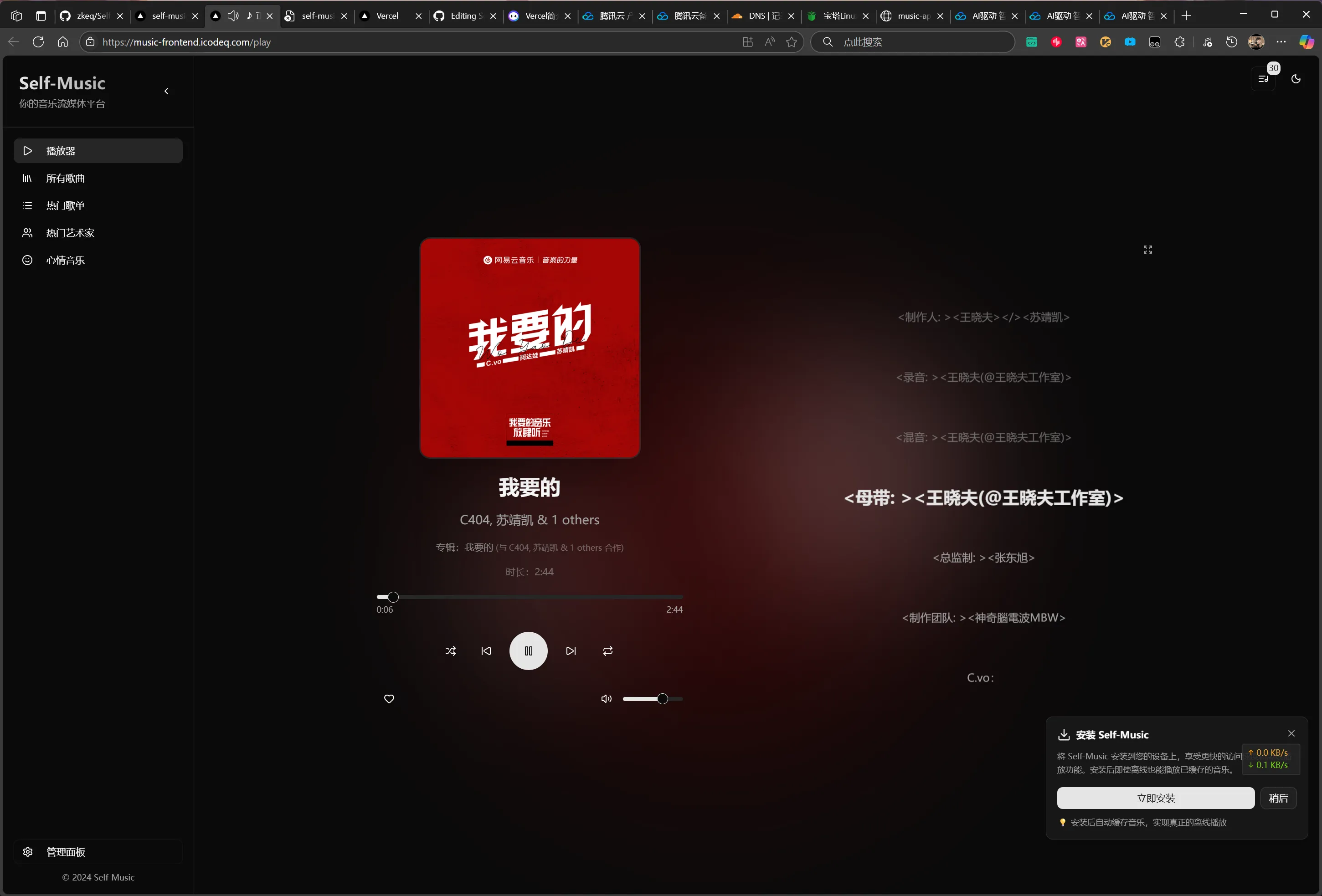Image resolution: width=1322 pixels, height=896 pixels.
Task: Open browser extensions puzzle icon
Action: click(x=1179, y=42)
